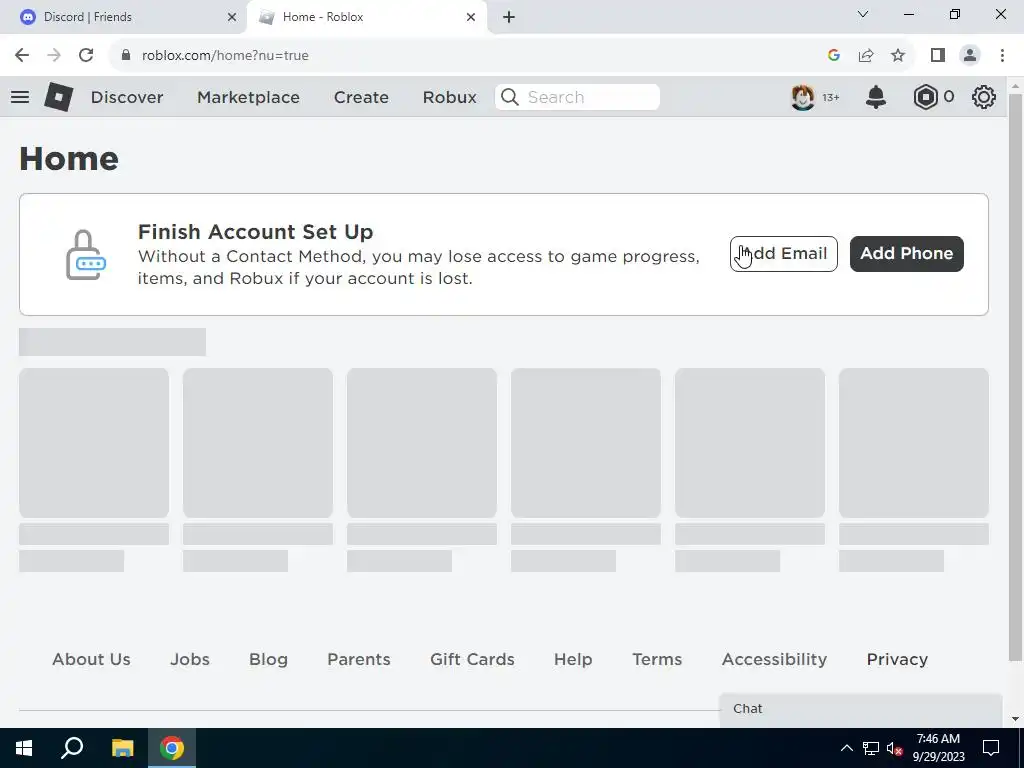Toggle the browser side panel

pyautogui.click(x=938, y=56)
